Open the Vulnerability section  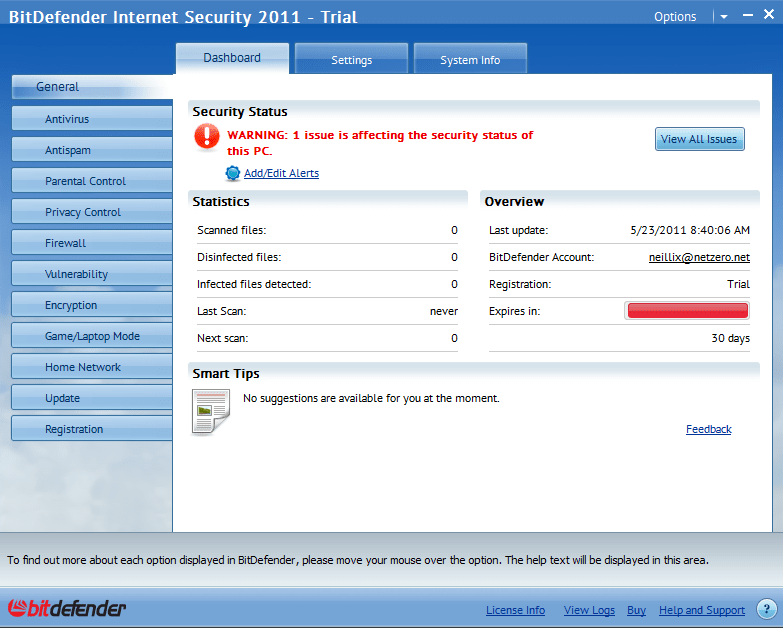pos(92,274)
